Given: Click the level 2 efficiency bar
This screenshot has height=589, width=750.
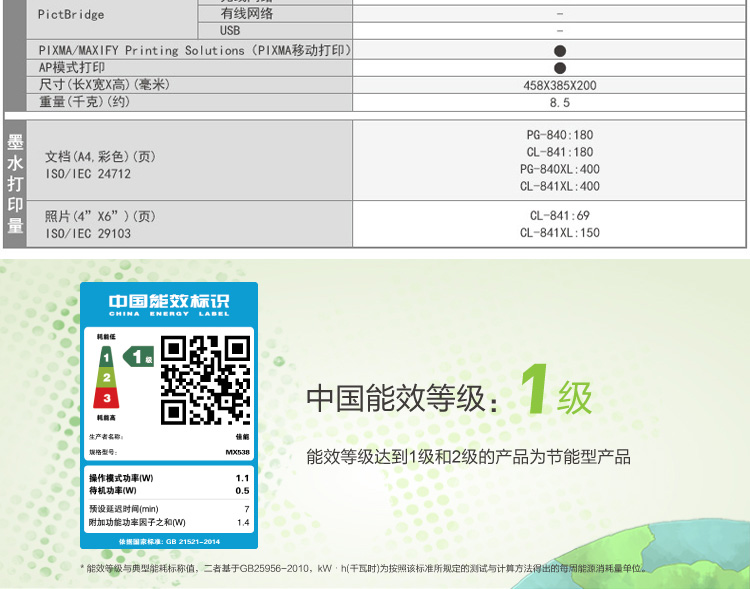Looking at the screenshot, I should [106, 378].
